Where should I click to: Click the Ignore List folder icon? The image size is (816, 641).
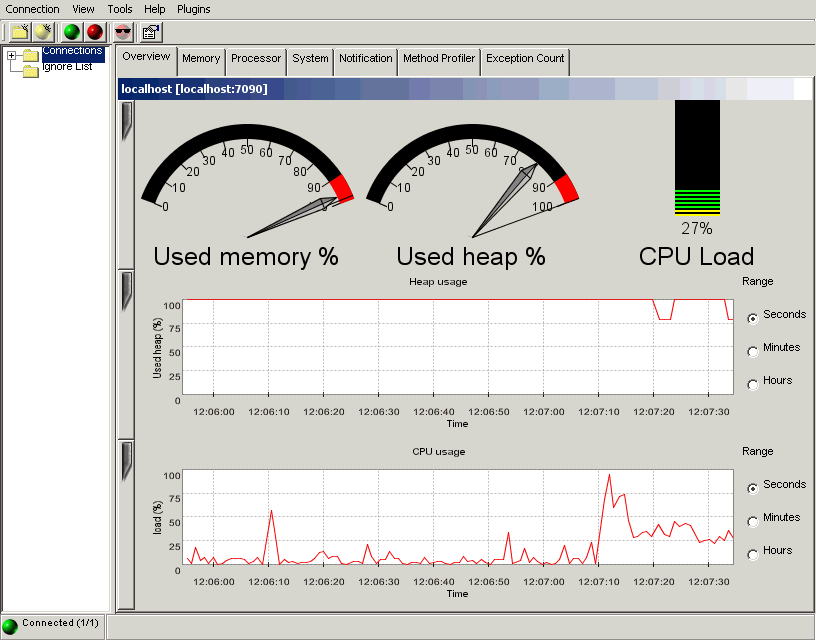pos(31,71)
